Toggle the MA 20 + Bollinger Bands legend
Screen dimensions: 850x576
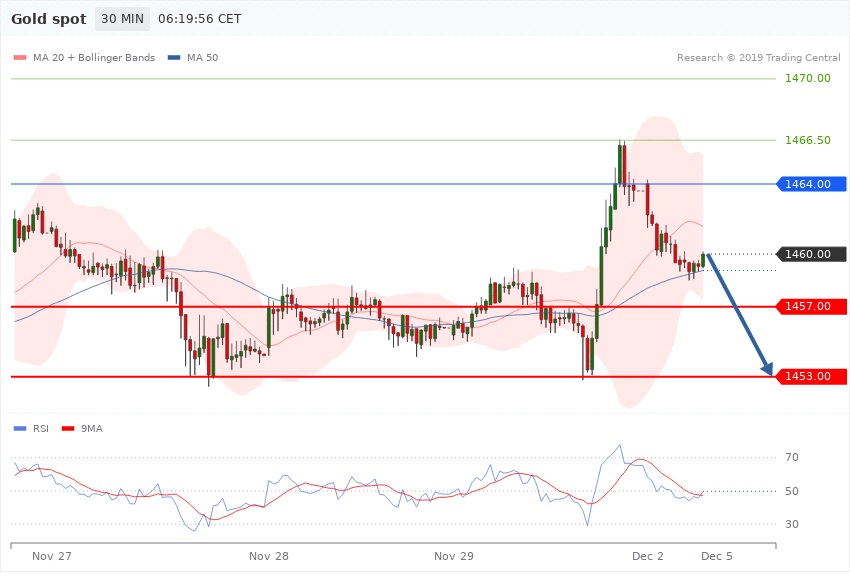[85, 57]
